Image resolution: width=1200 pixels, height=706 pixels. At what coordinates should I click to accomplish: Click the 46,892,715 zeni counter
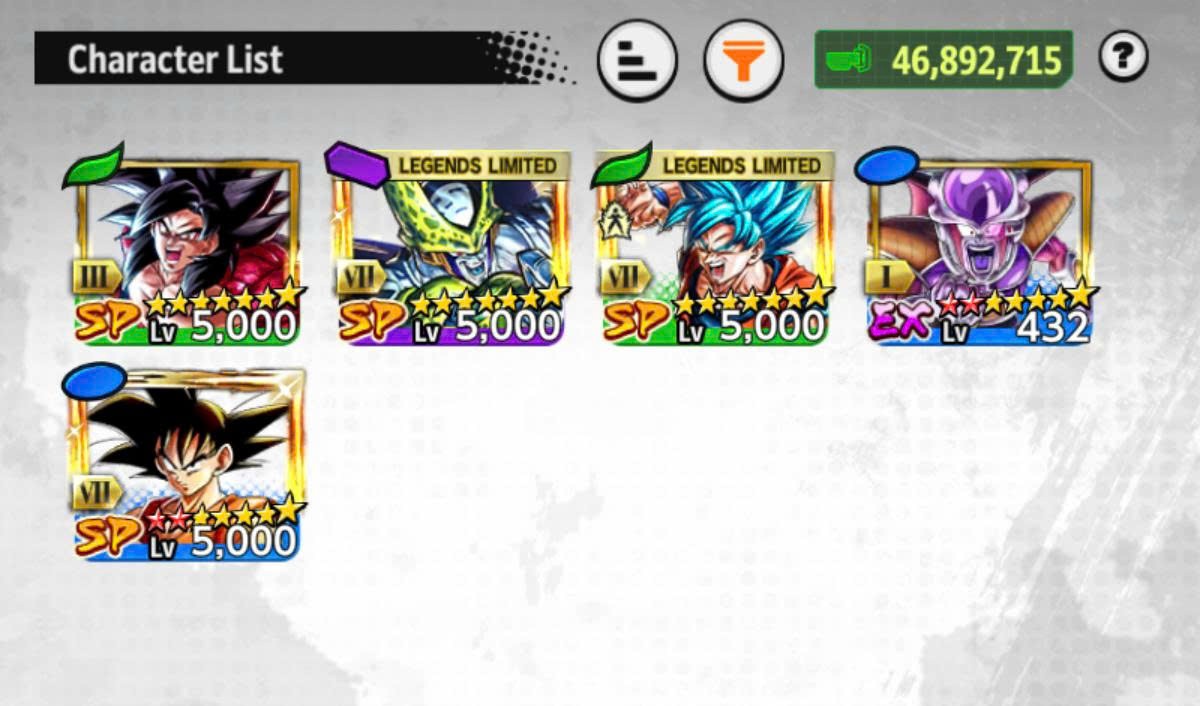coord(943,60)
